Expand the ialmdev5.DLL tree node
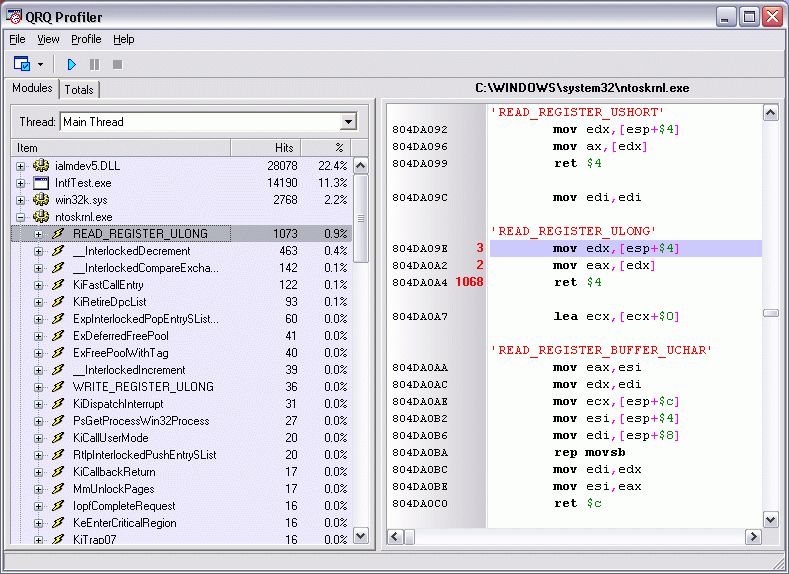 pos(20,166)
